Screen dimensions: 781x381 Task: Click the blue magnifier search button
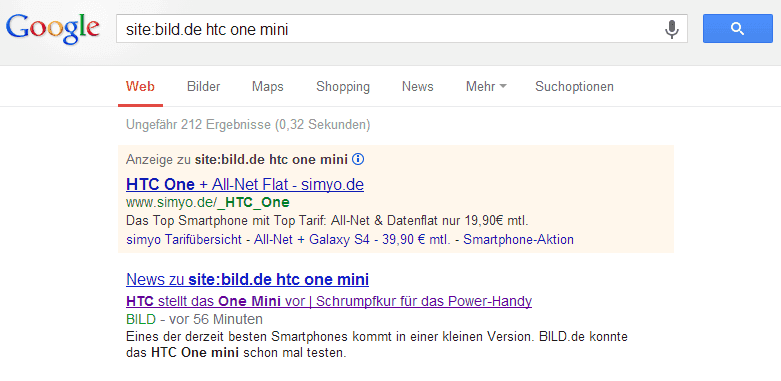click(738, 29)
